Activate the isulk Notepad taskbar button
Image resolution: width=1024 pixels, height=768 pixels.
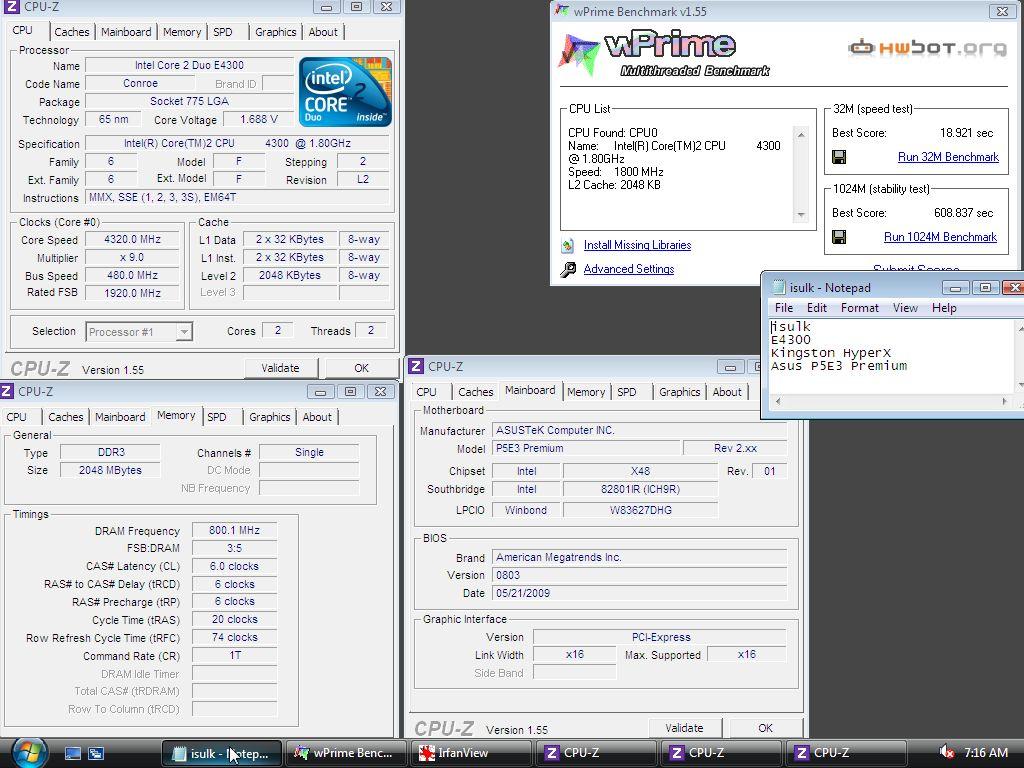tap(221, 753)
